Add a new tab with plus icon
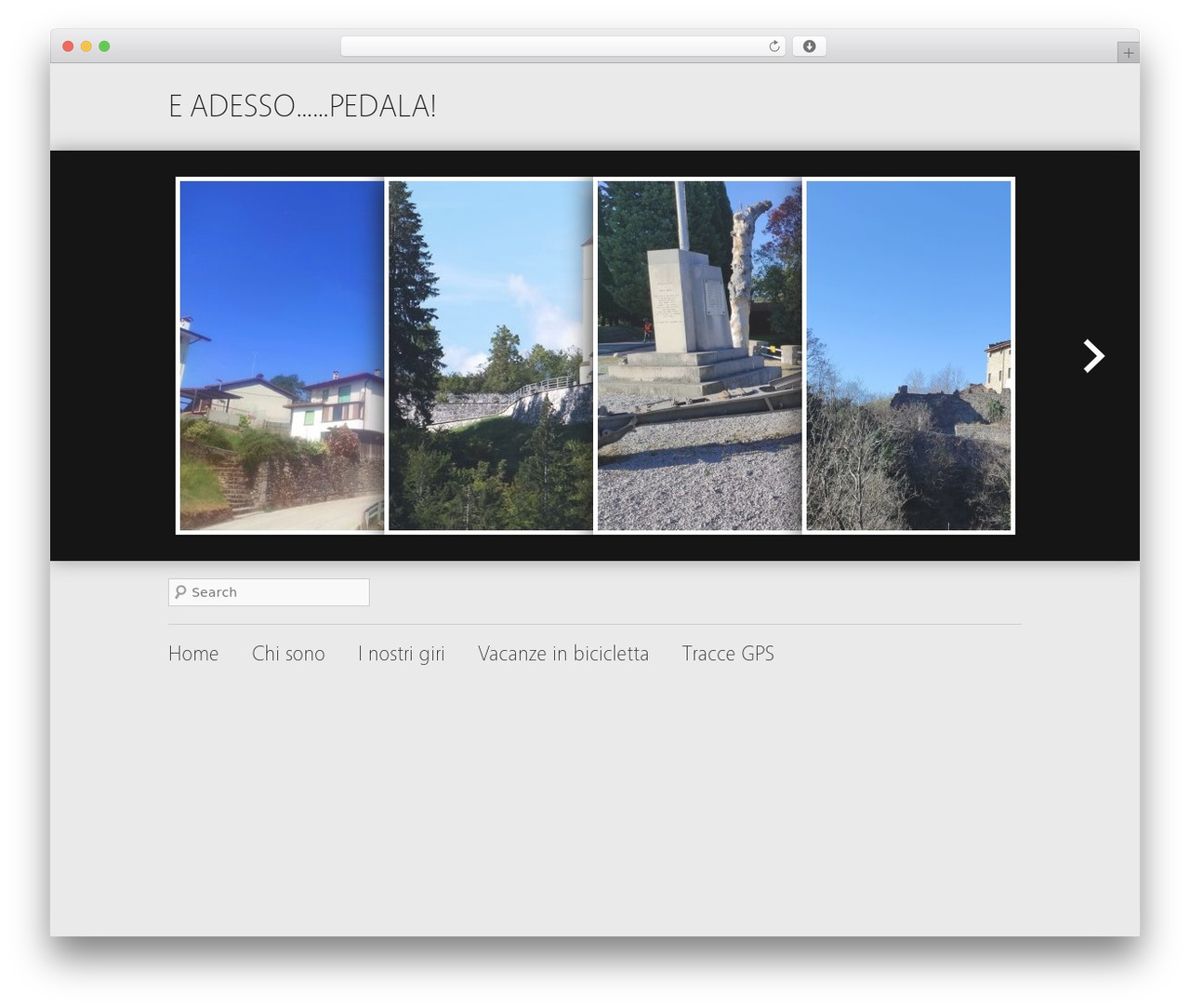Screen dimensions: 1190x1008 [1128, 53]
